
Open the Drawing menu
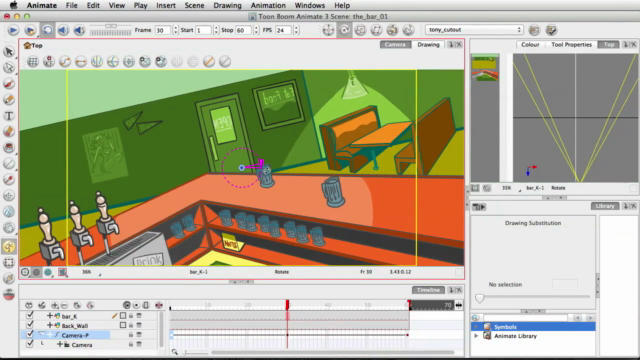[x=227, y=5]
